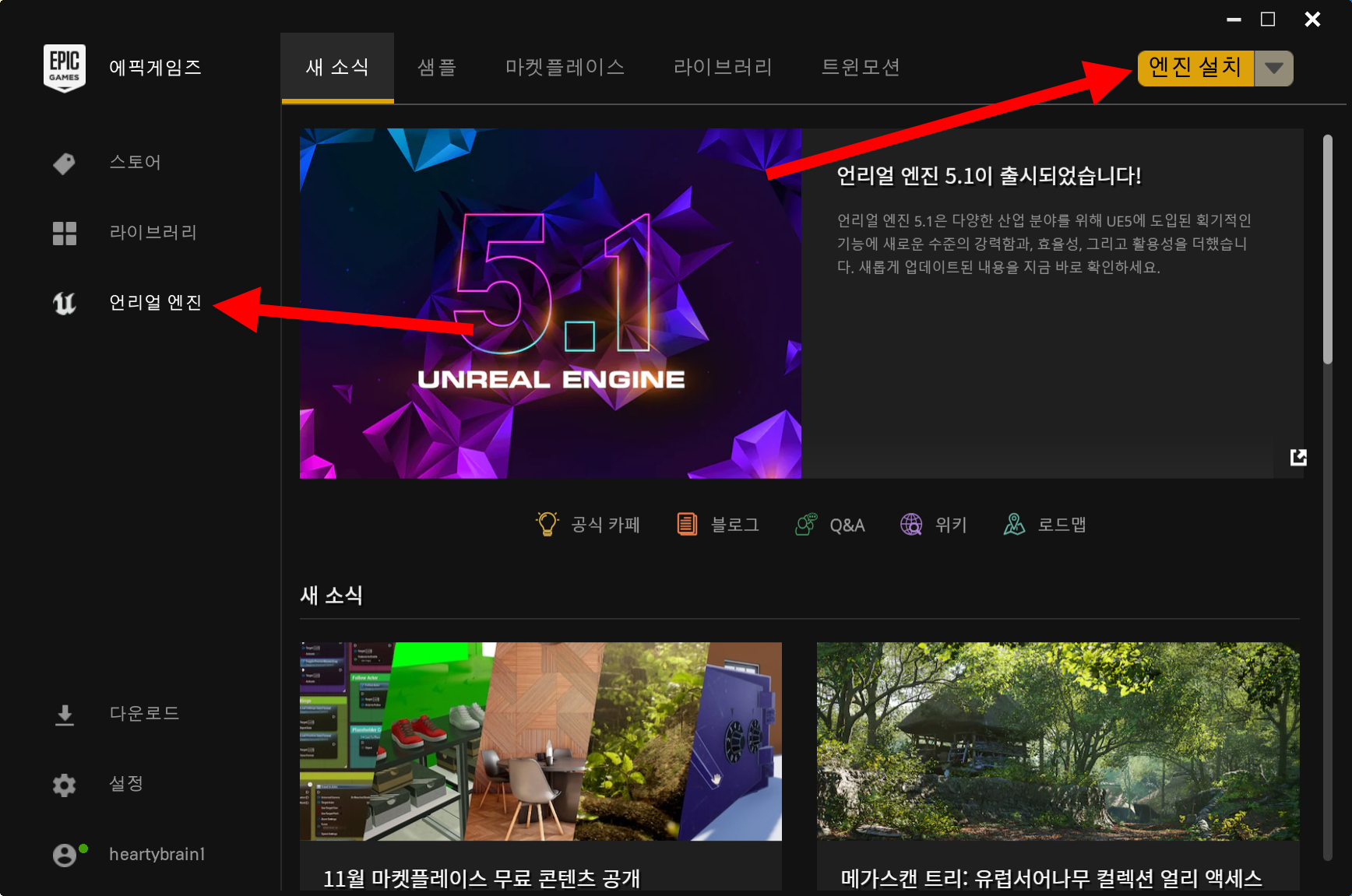Click the Q&A chat icon
This screenshot has width=1352, height=896.
806,524
